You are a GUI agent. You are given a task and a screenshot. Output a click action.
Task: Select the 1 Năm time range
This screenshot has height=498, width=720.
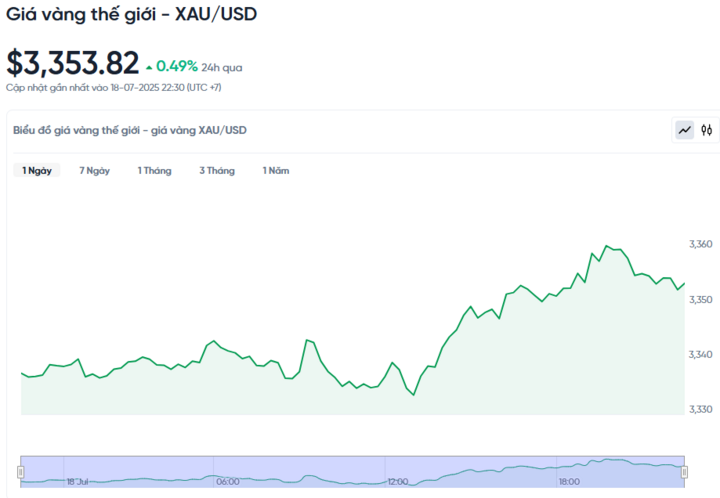click(x=276, y=171)
